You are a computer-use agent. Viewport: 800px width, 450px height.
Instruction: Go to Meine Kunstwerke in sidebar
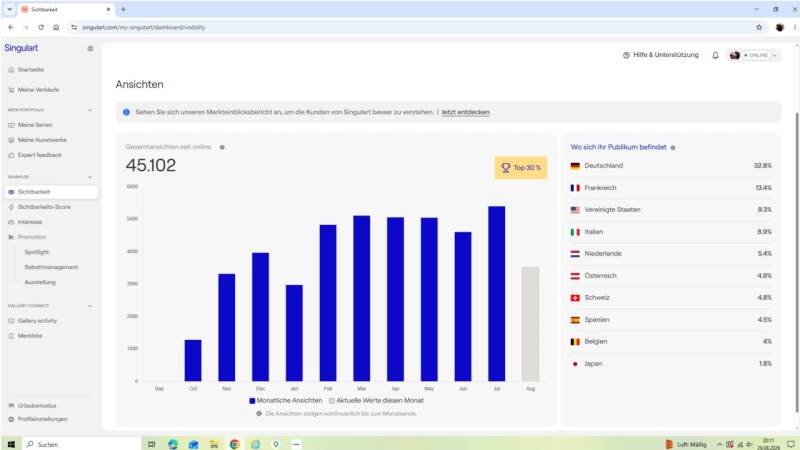pos(42,140)
